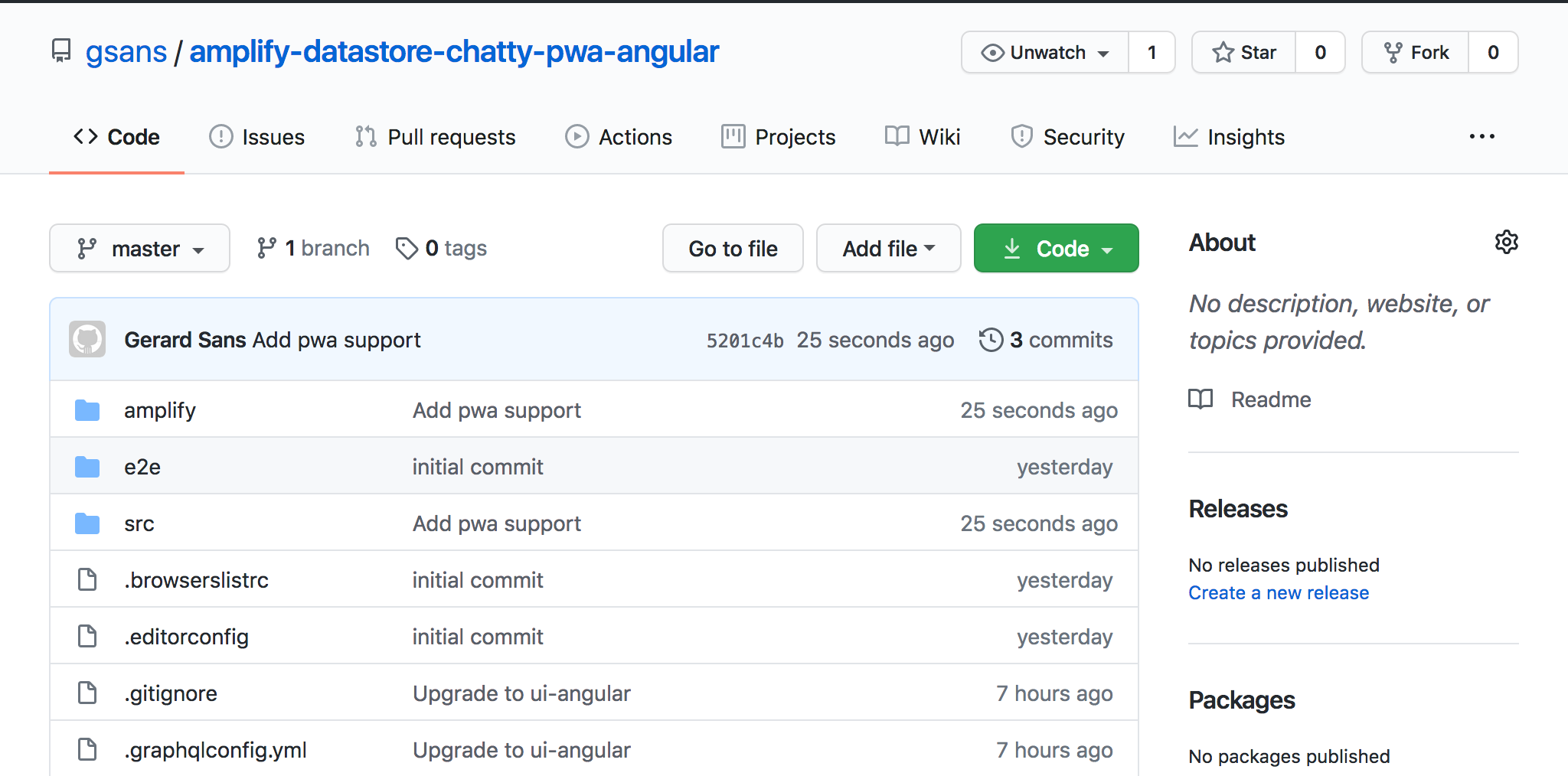Screen dimensions: 1568x776
Task: View the 0 tags link
Action: coord(441,248)
